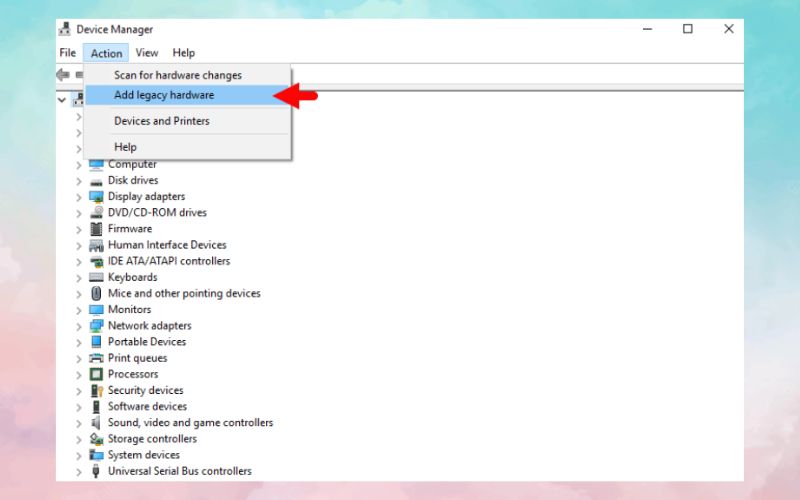
Task: Open the File menu
Action: pos(68,53)
